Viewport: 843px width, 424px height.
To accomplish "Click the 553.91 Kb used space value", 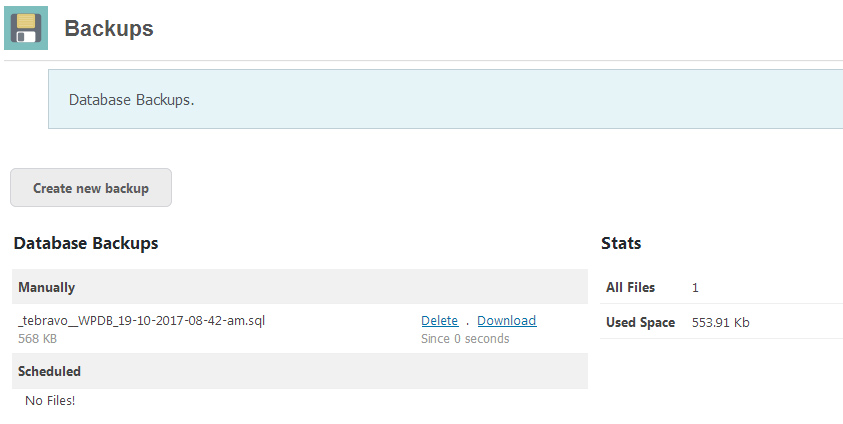I will pos(720,322).
